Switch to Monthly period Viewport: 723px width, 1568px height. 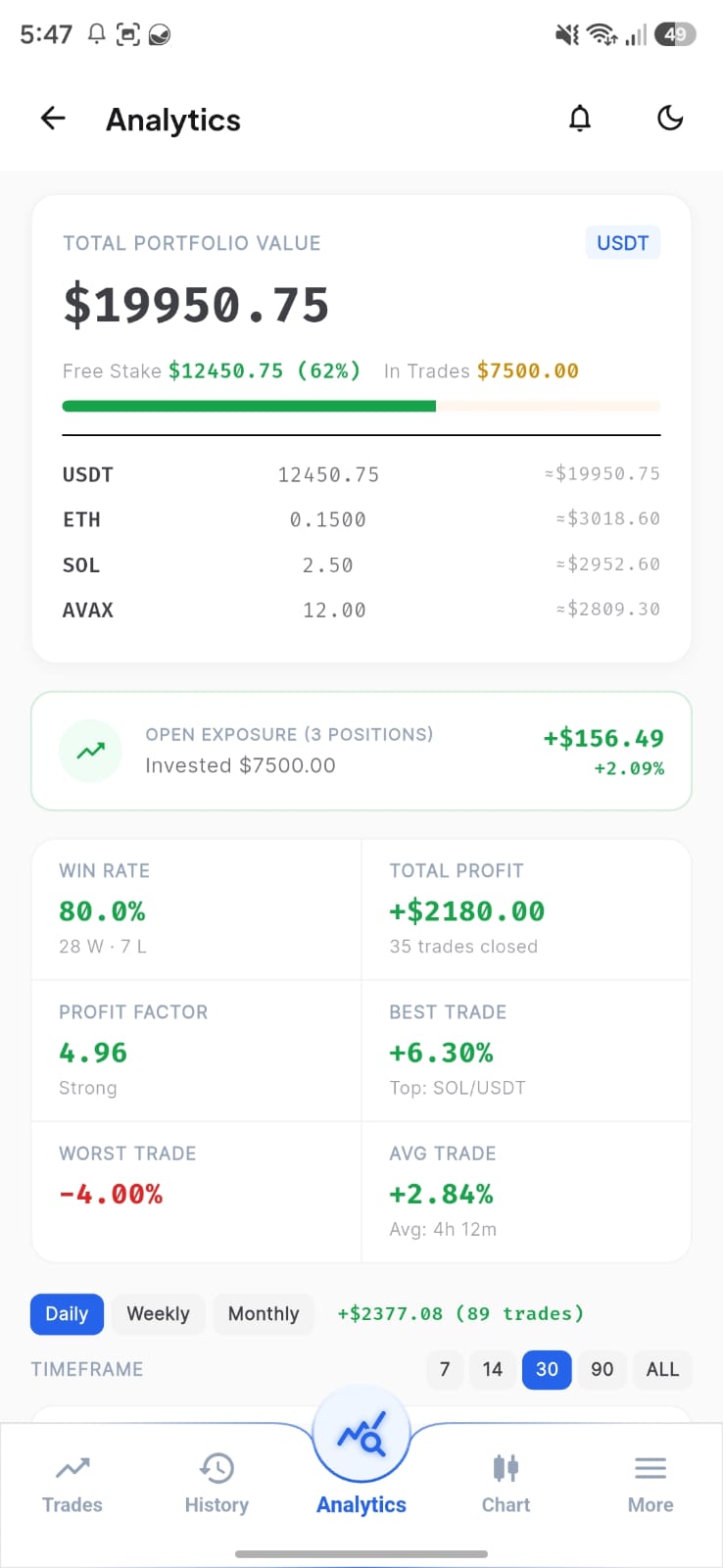(x=264, y=1314)
